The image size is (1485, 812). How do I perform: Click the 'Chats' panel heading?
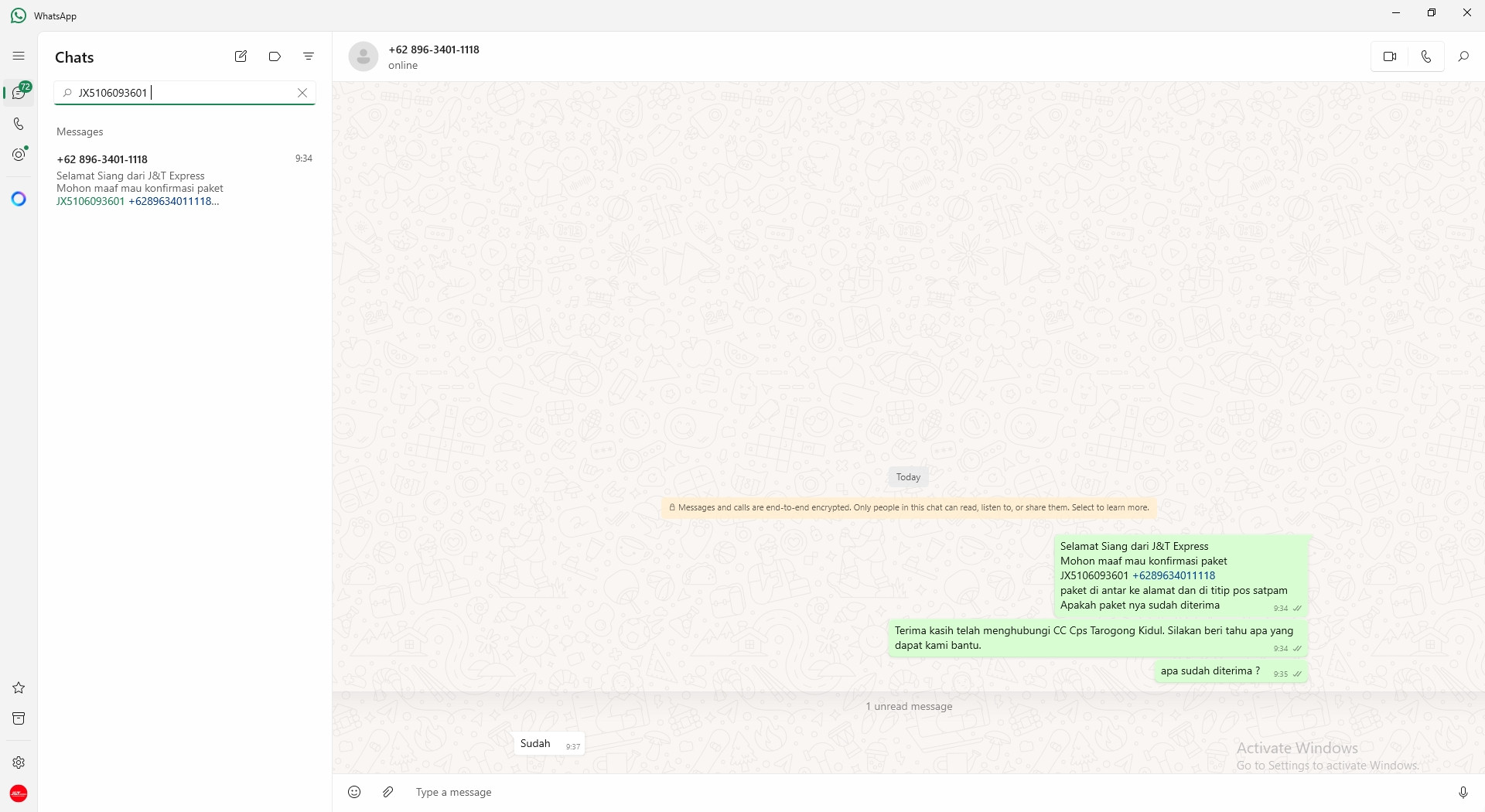74,57
